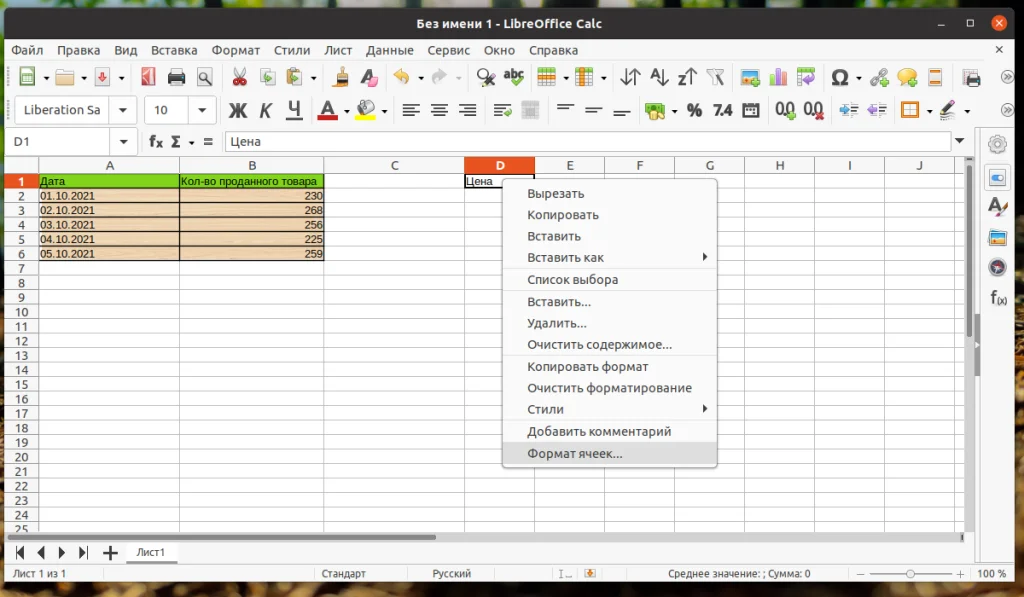Open the font name dropdown
The width and height of the screenshot is (1024, 597).
pos(123,110)
